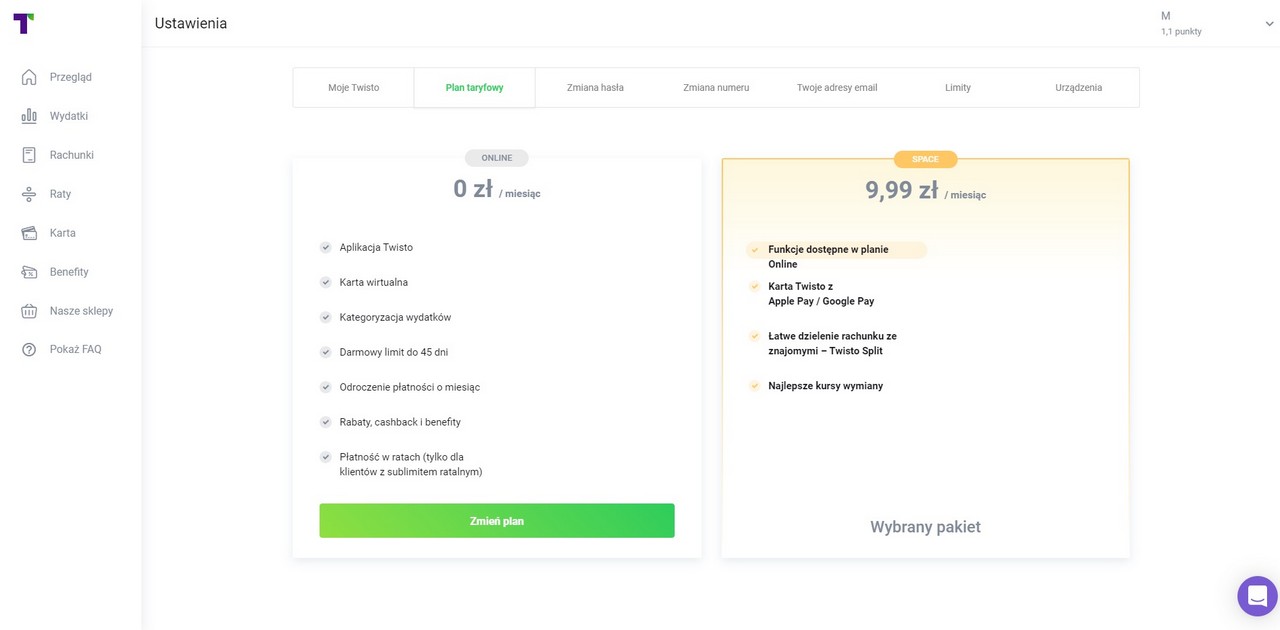The height and width of the screenshot is (630, 1280).
Task: Click the Pokaż FAQ question mark icon
Action: tap(29, 350)
